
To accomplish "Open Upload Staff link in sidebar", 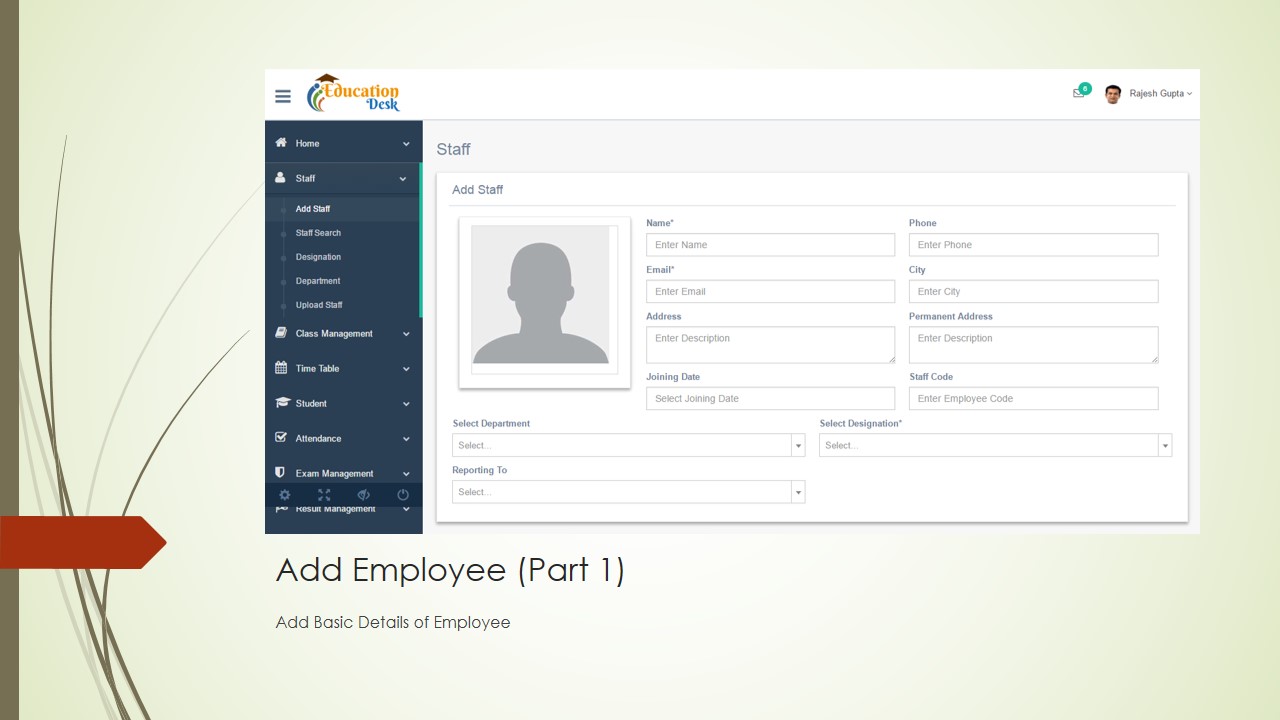I will pyautogui.click(x=319, y=305).
